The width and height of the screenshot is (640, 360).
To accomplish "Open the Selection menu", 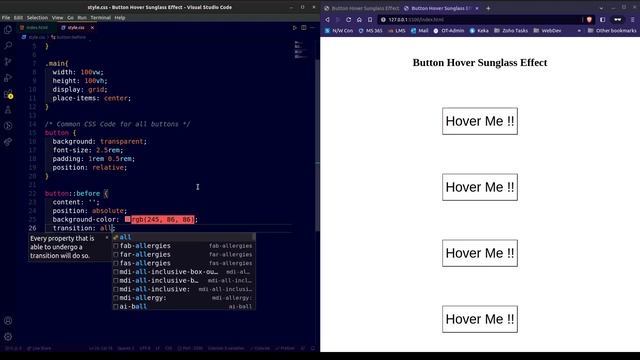I will [37, 18].
